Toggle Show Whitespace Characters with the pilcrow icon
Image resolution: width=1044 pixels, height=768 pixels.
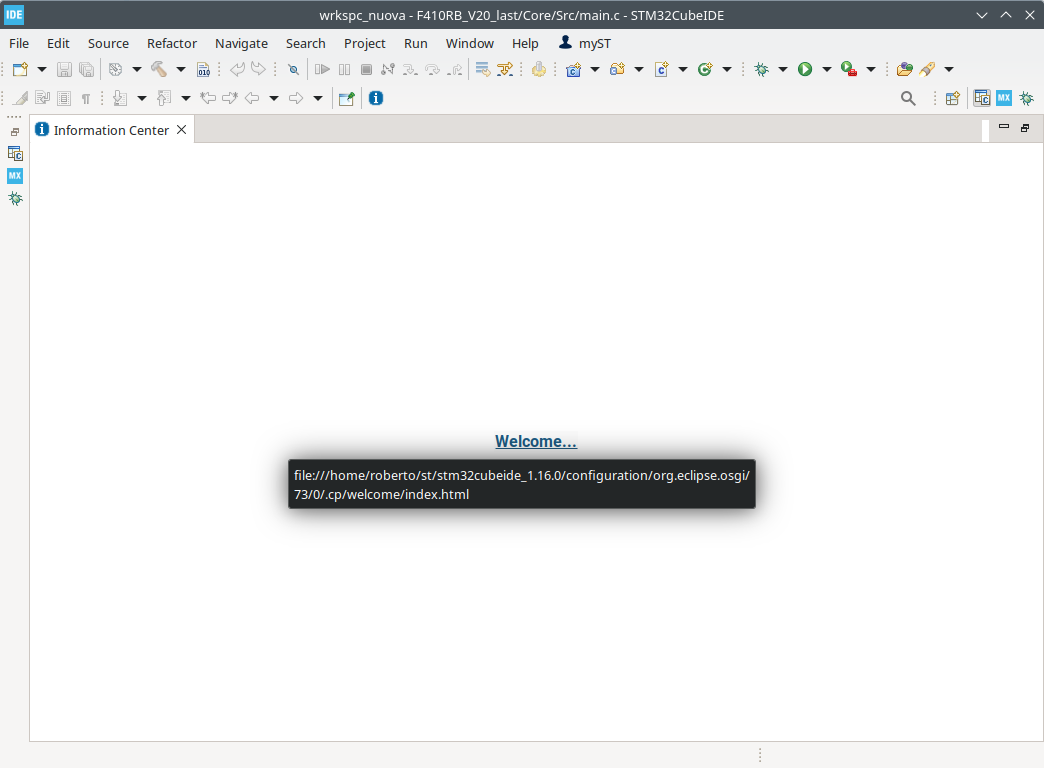pyautogui.click(x=84, y=97)
